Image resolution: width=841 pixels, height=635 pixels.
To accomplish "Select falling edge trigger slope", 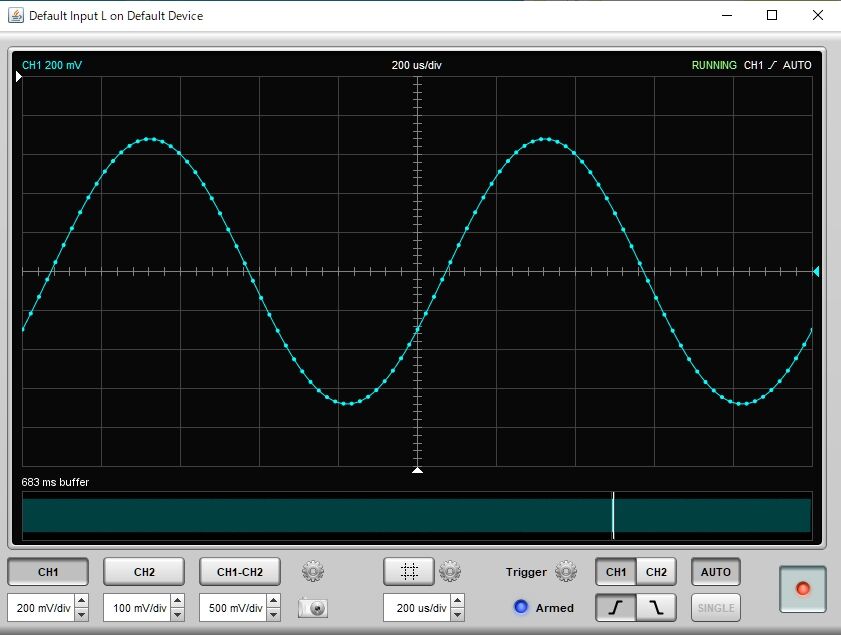I will pyautogui.click(x=656, y=608).
